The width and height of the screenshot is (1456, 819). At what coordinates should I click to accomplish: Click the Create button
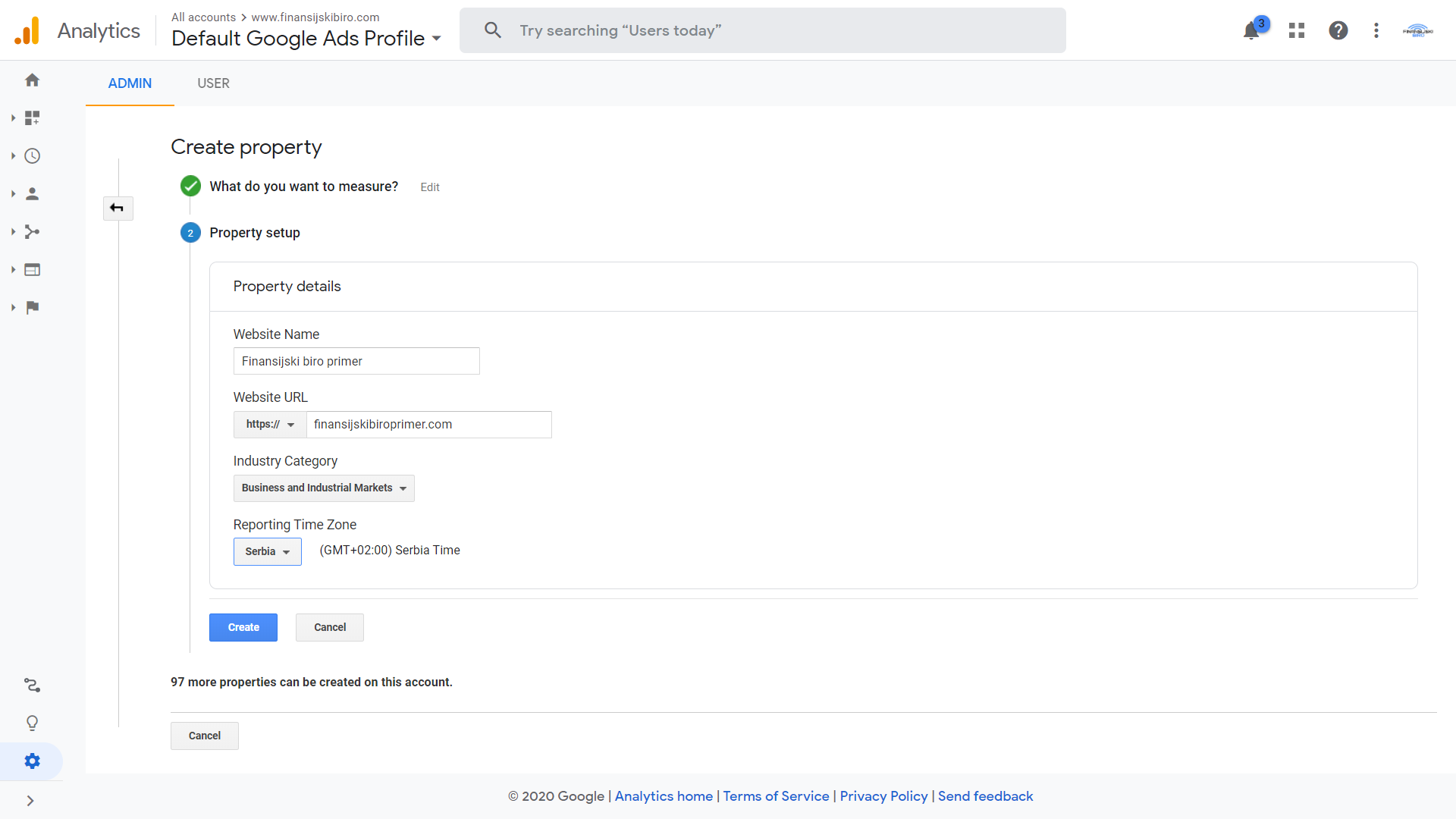coord(243,627)
